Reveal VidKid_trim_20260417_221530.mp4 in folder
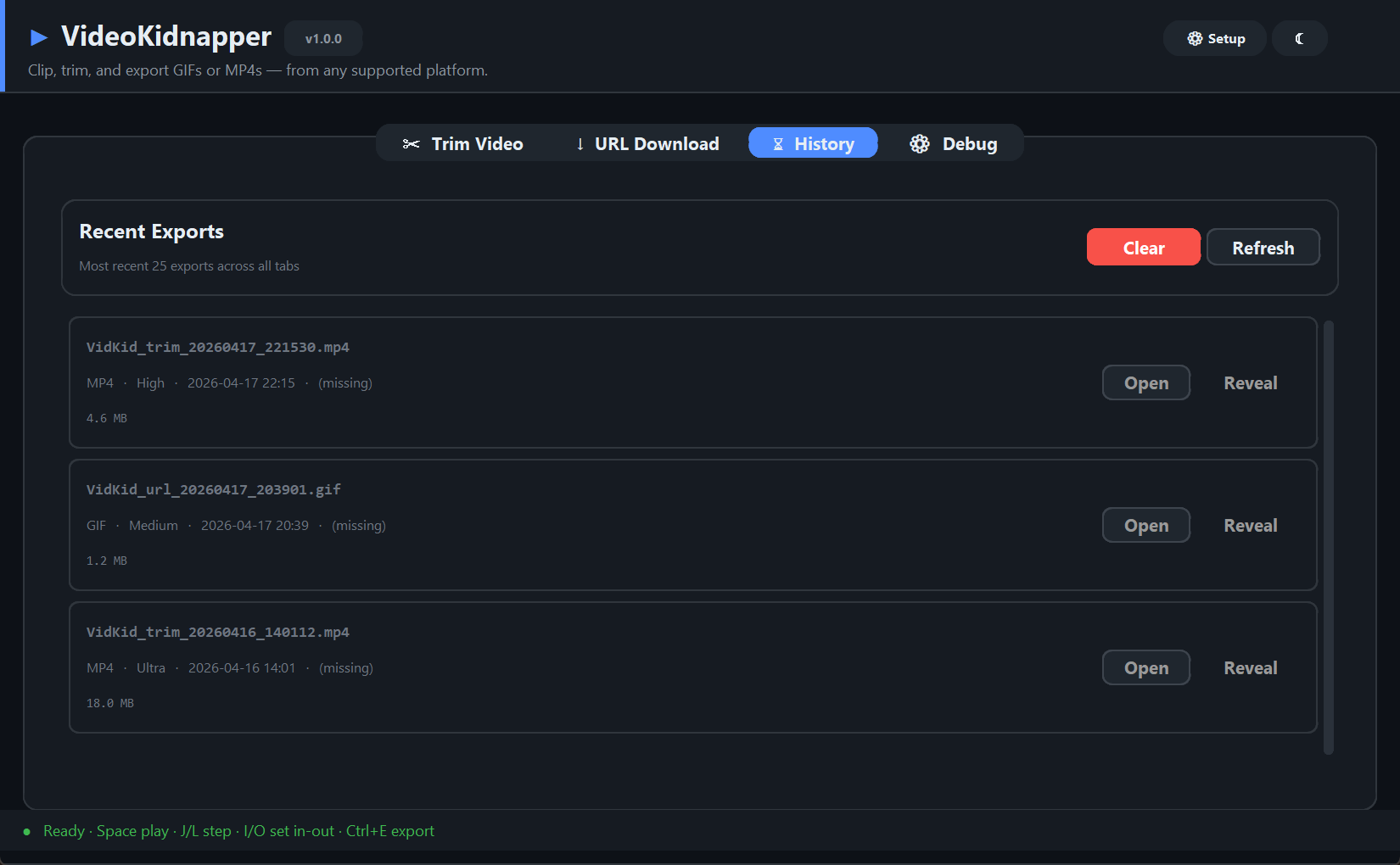This screenshot has height=865, width=1400. click(x=1250, y=382)
